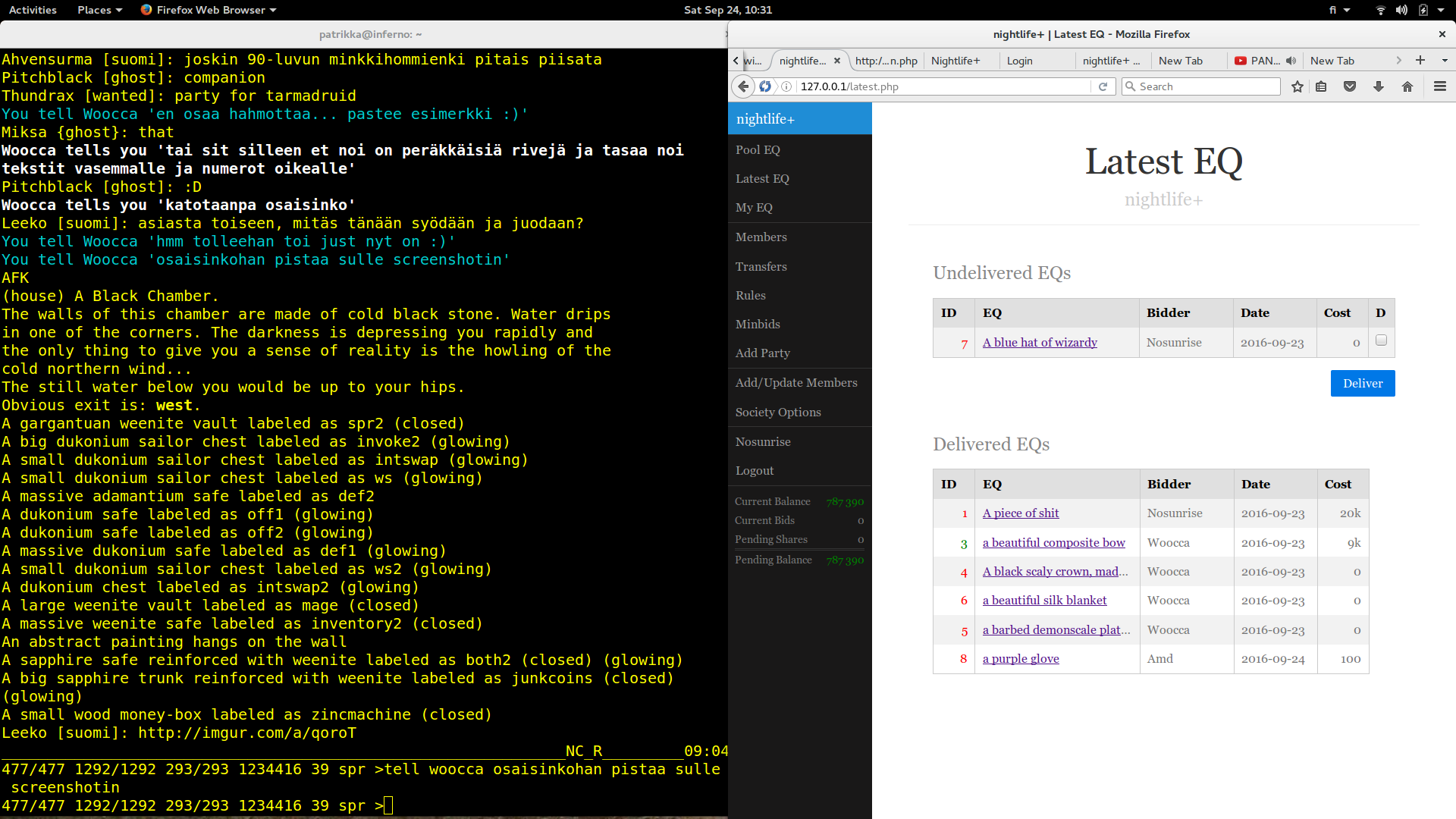Open Add/Update Members in the sidebar

click(796, 383)
